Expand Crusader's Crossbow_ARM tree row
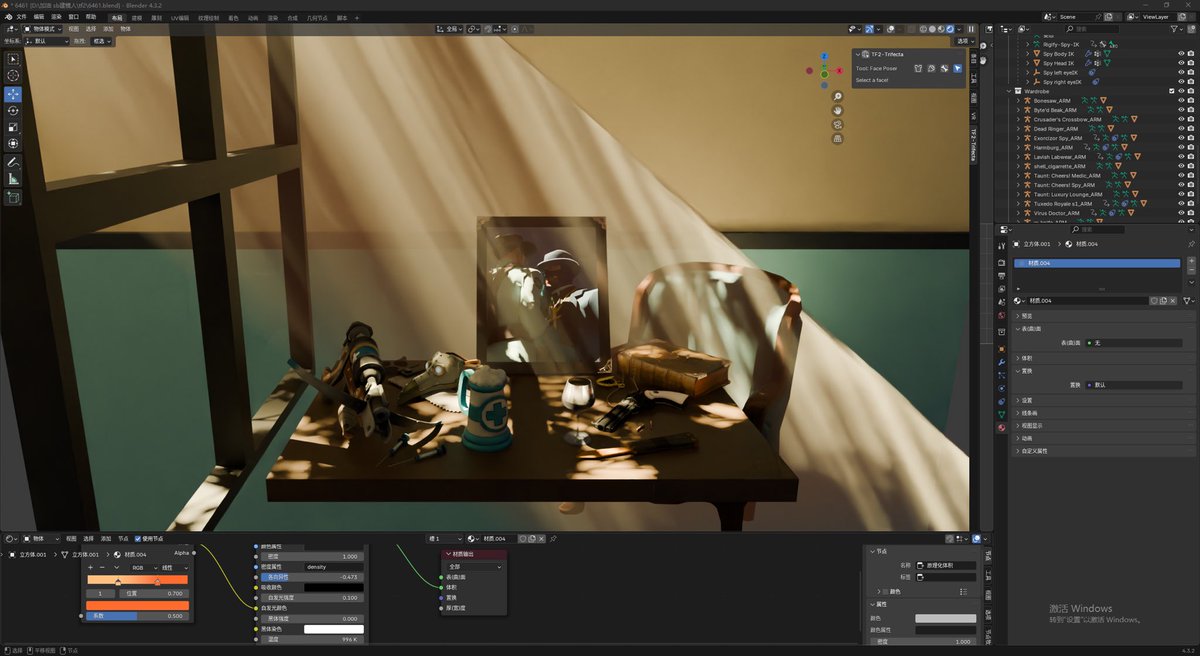1200x656 pixels. [1018, 119]
